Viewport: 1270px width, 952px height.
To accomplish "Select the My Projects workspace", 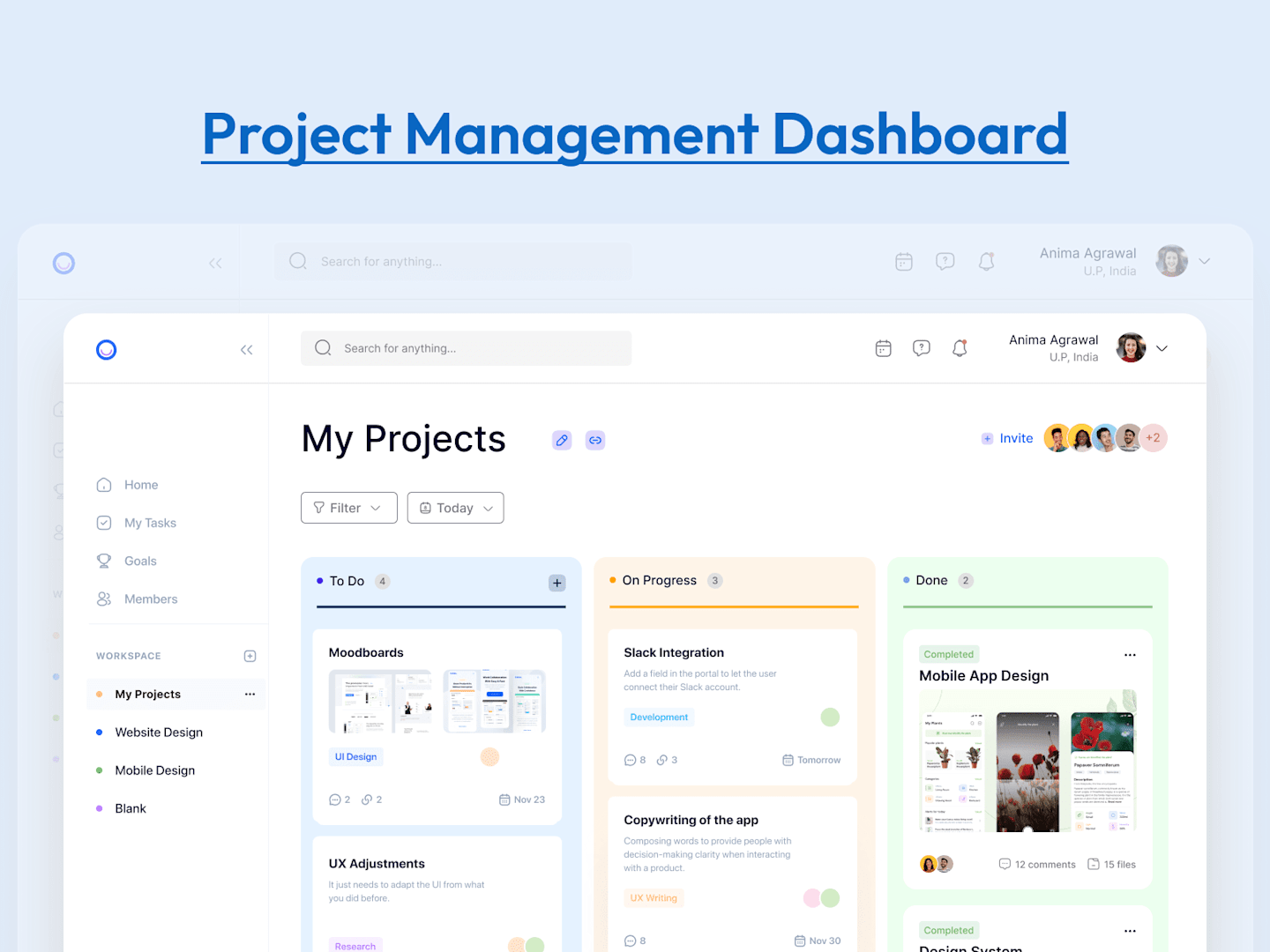I will tap(176, 695).
